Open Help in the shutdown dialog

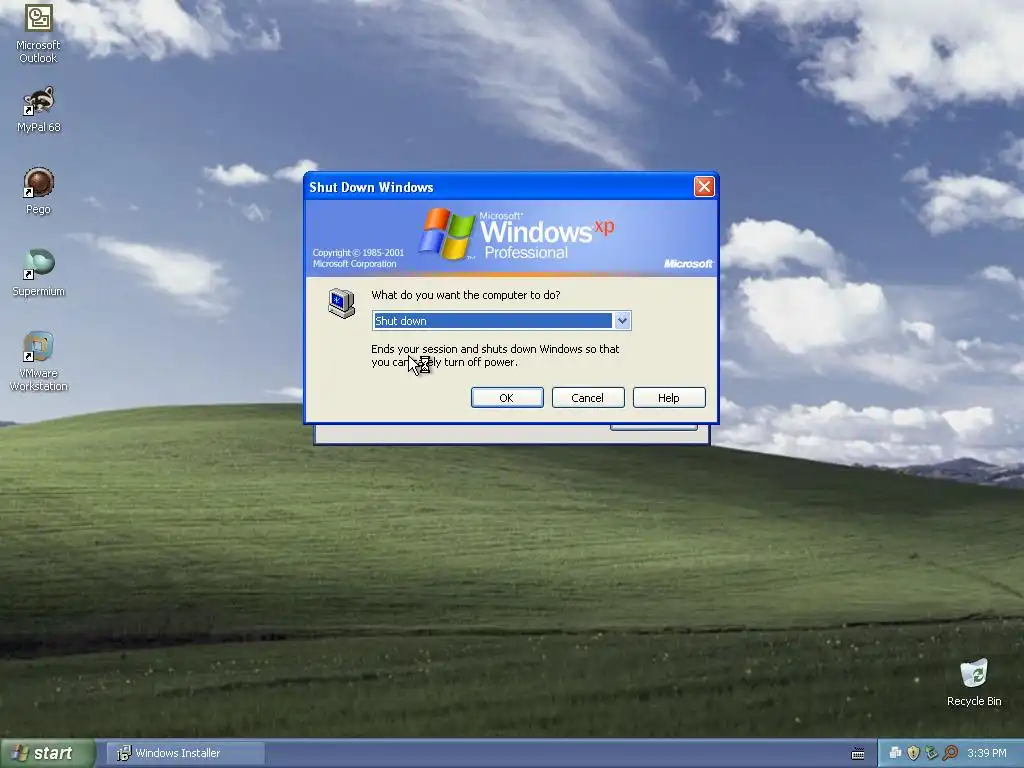click(x=669, y=398)
